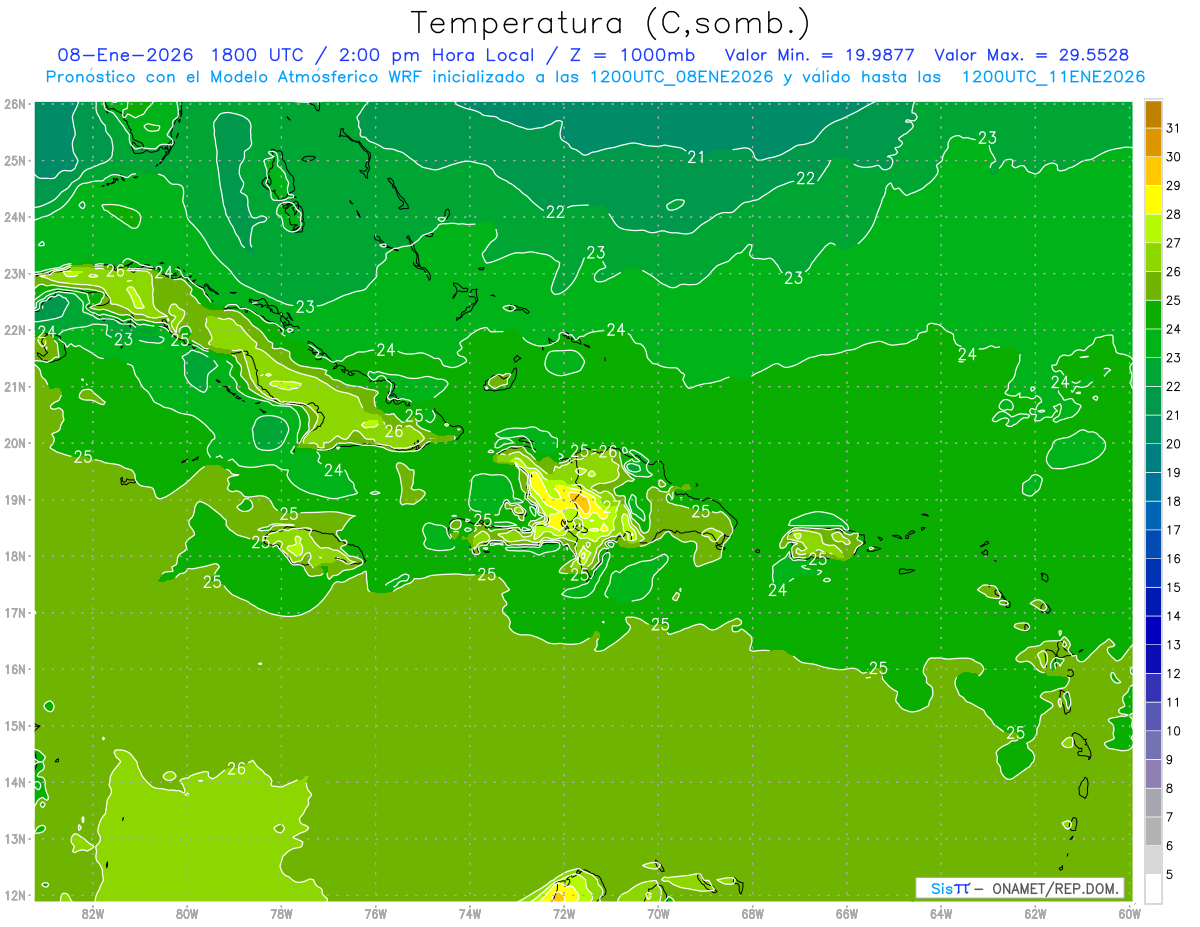
Task: Pick the gray swatch between 6 and 7
Action: pyautogui.click(x=1153, y=832)
